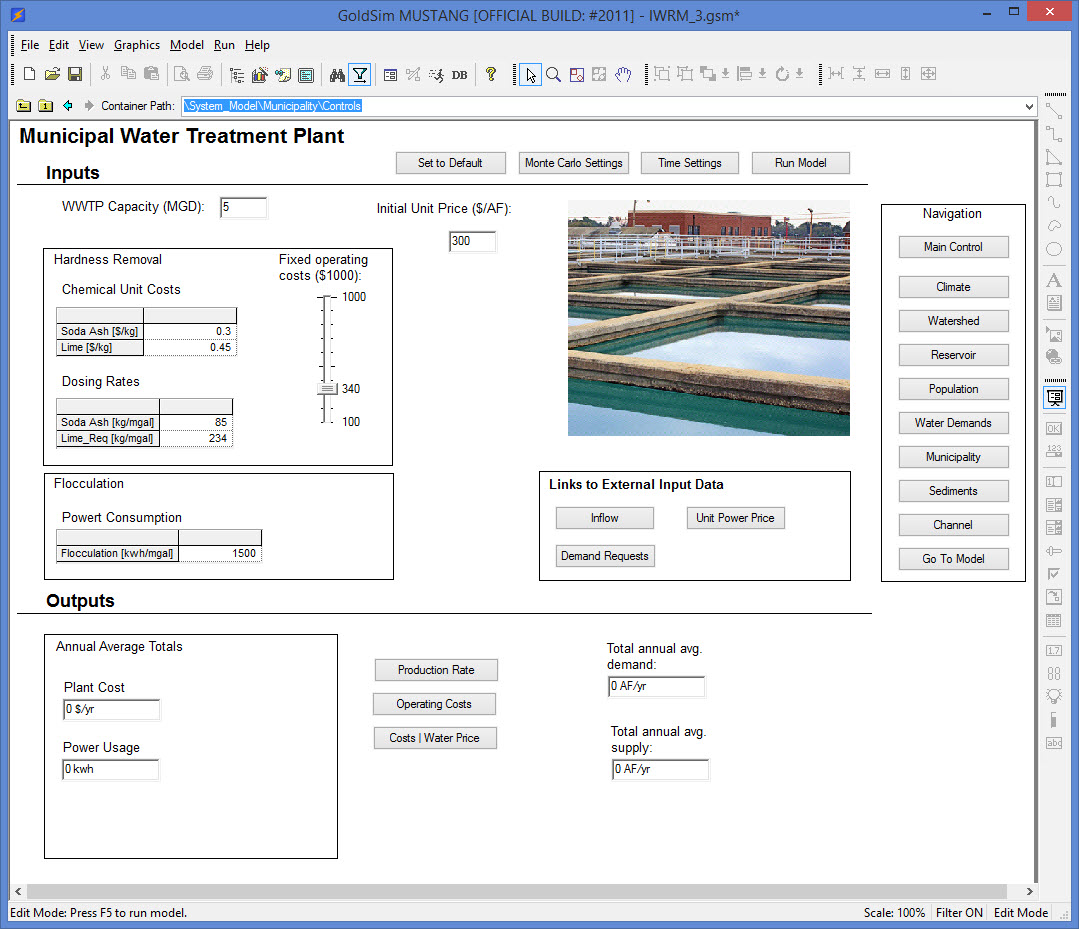
Task: Toggle Filter ON in the status bar
Action: (959, 913)
